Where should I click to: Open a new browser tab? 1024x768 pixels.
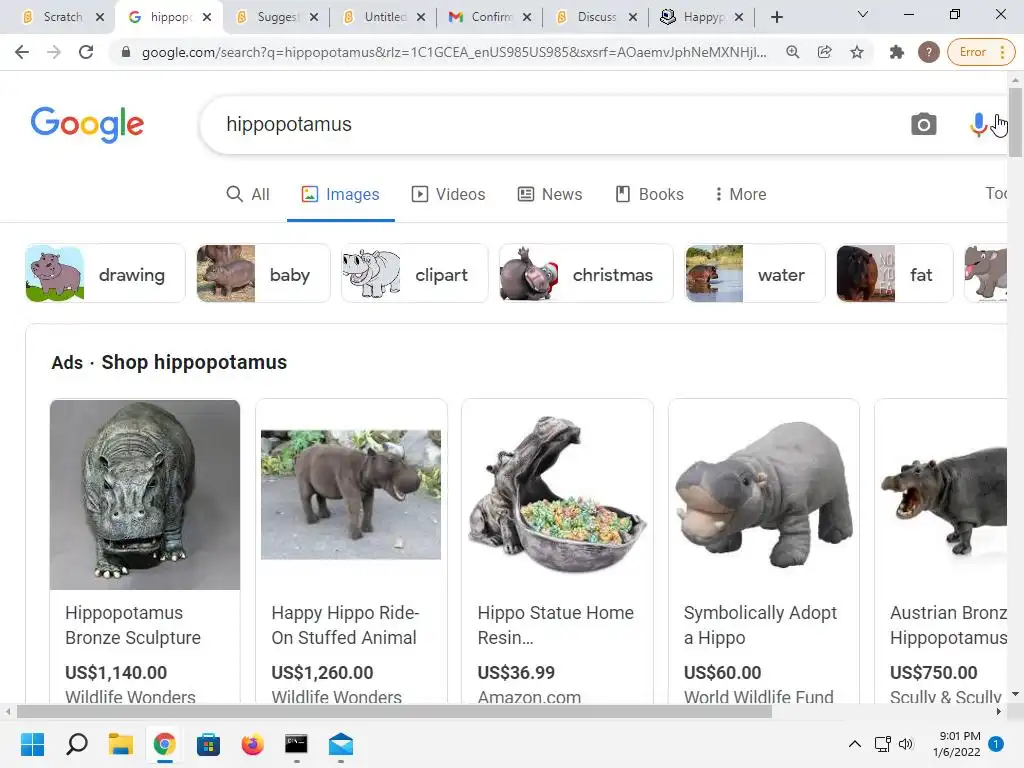coord(776,18)
